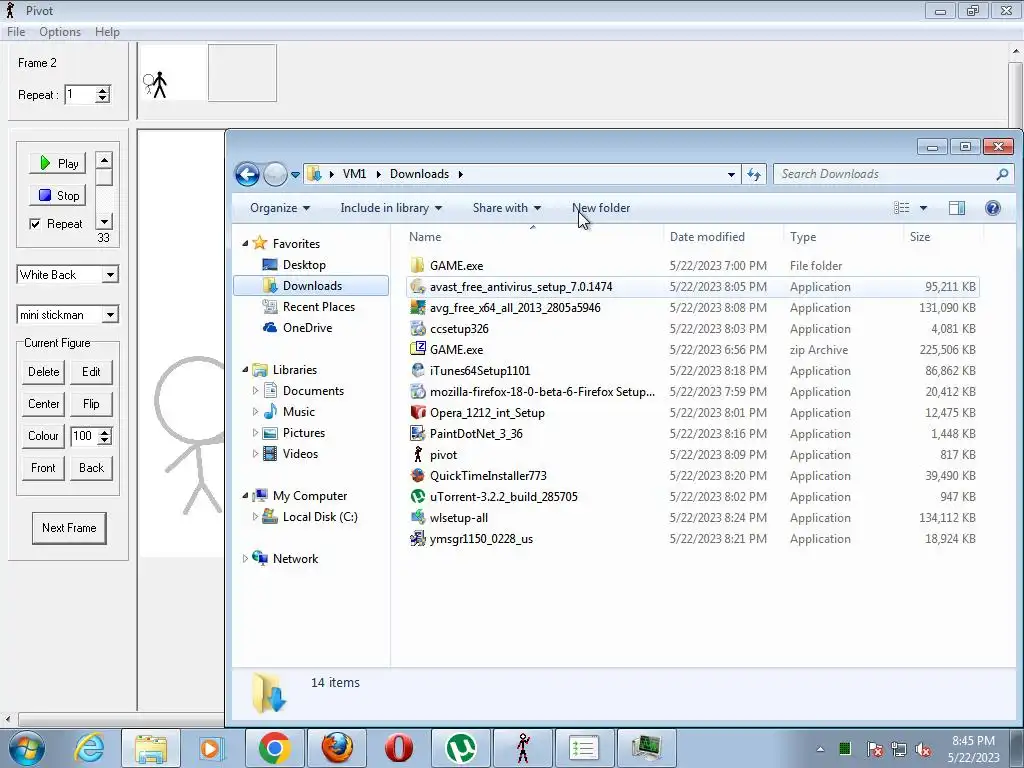Sort files by Name column header

532,237
